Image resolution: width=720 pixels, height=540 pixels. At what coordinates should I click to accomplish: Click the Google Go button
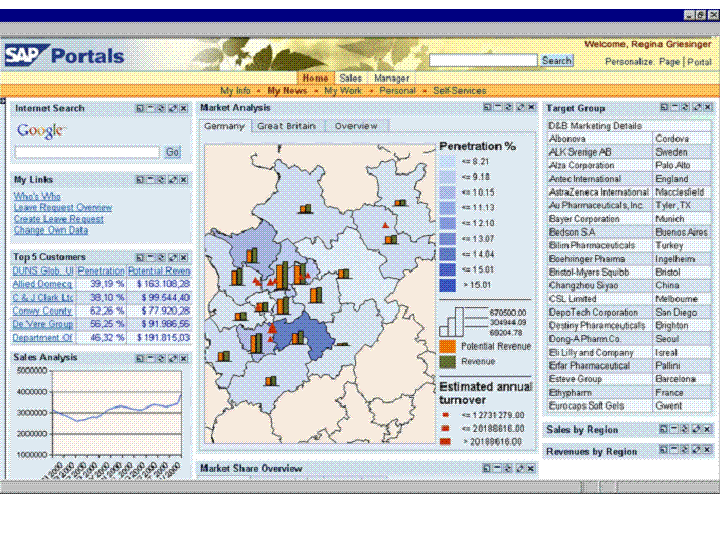point(173,152)
